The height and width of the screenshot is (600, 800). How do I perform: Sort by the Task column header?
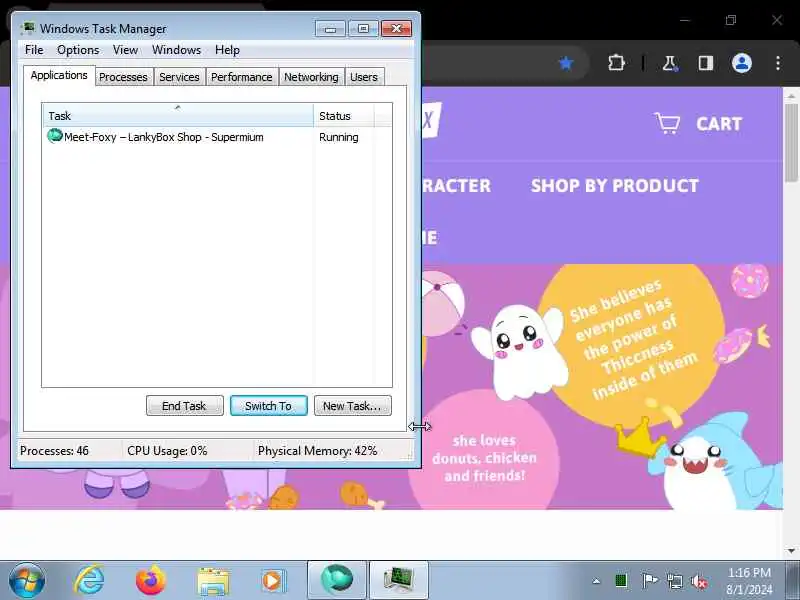[178, 115]
